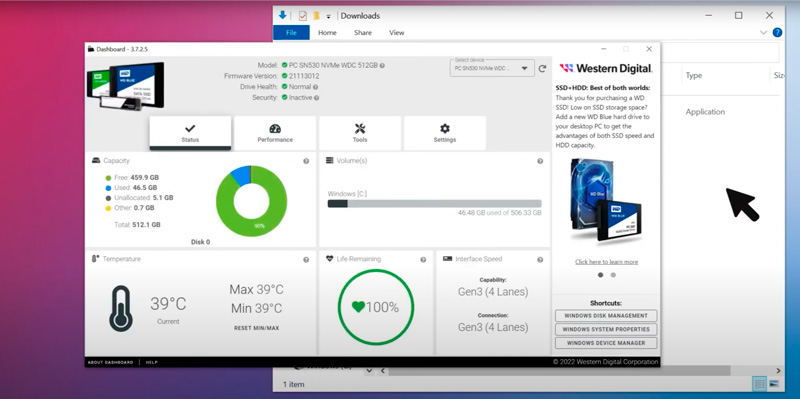Select the second ad carousel dot
Viewport: 800px width, 399px height.
pos(613,275)
